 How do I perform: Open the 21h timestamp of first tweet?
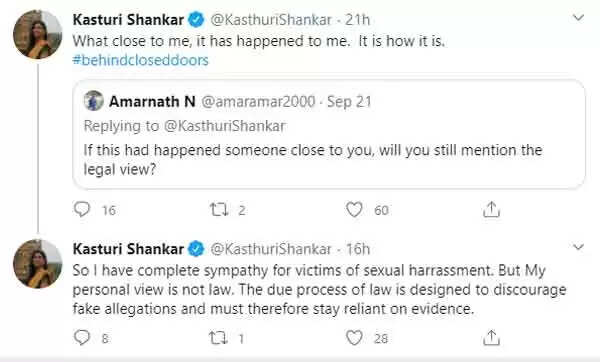(358, 20)
